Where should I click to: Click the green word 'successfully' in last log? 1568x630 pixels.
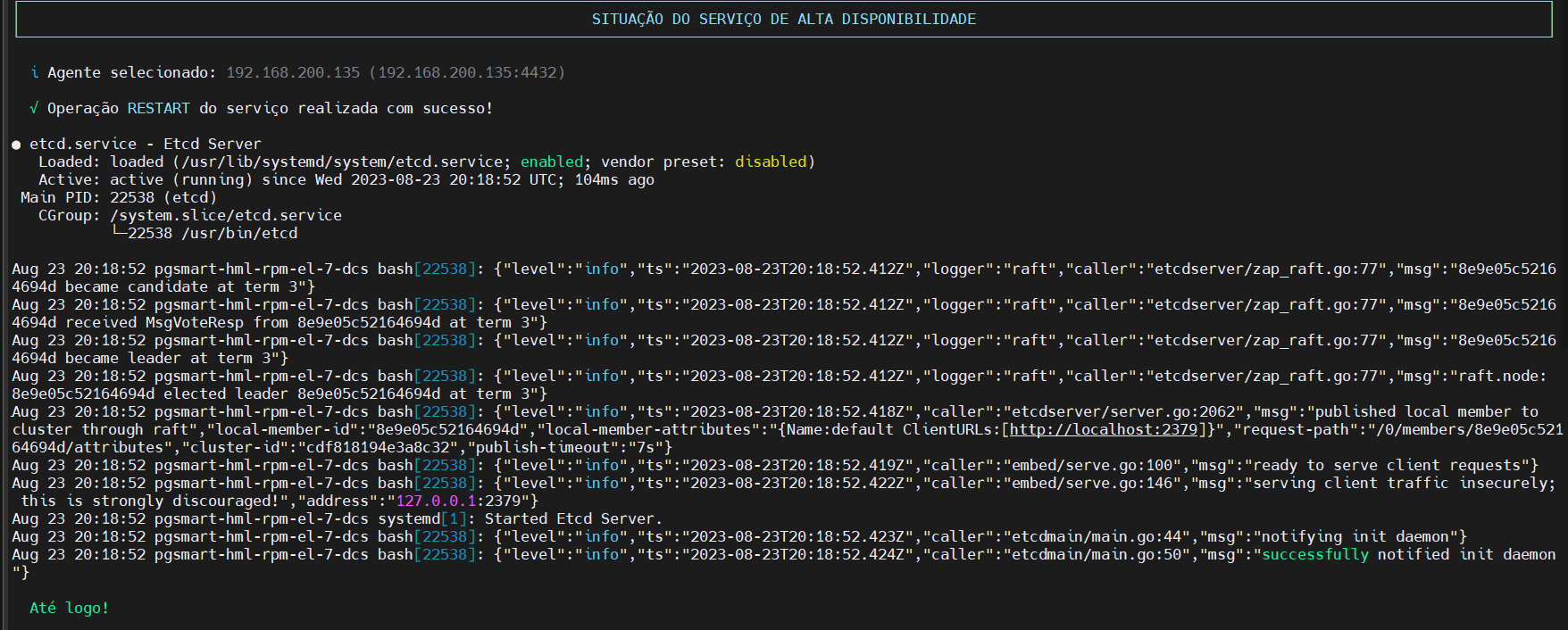pyautogui.click(x=1315, y=554)
